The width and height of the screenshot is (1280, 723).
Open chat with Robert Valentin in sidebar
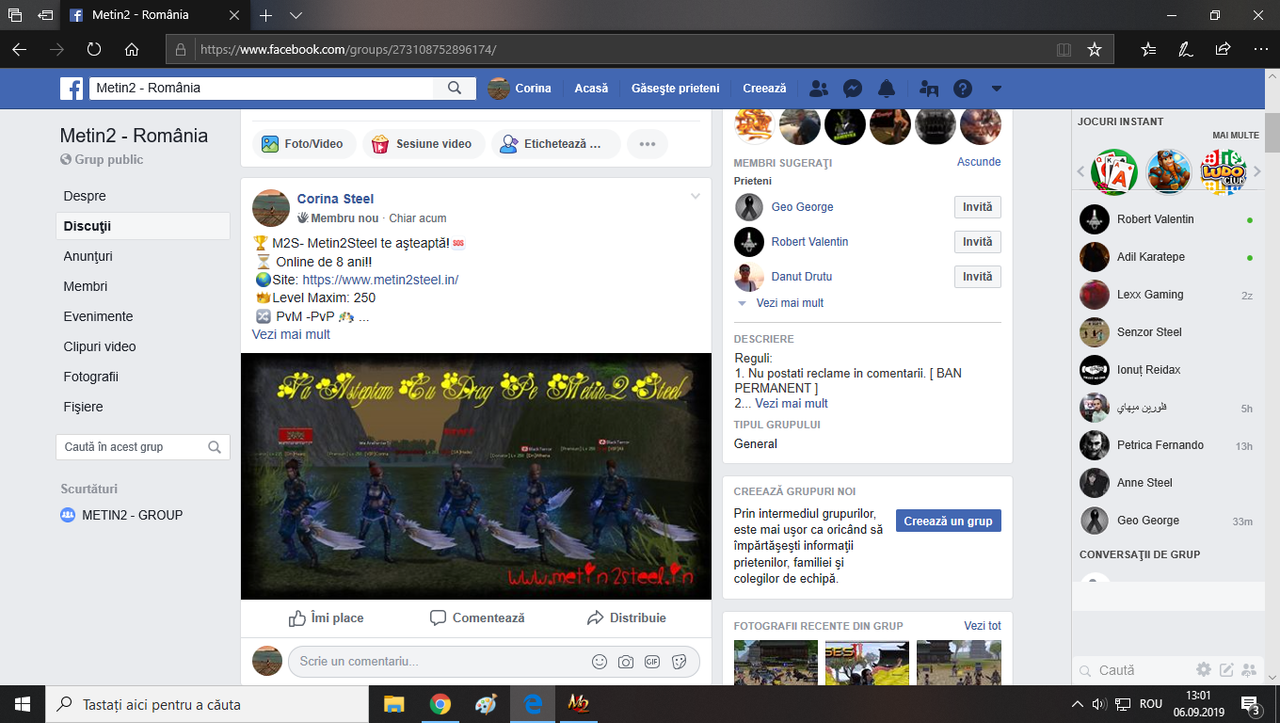(1167, 219)
